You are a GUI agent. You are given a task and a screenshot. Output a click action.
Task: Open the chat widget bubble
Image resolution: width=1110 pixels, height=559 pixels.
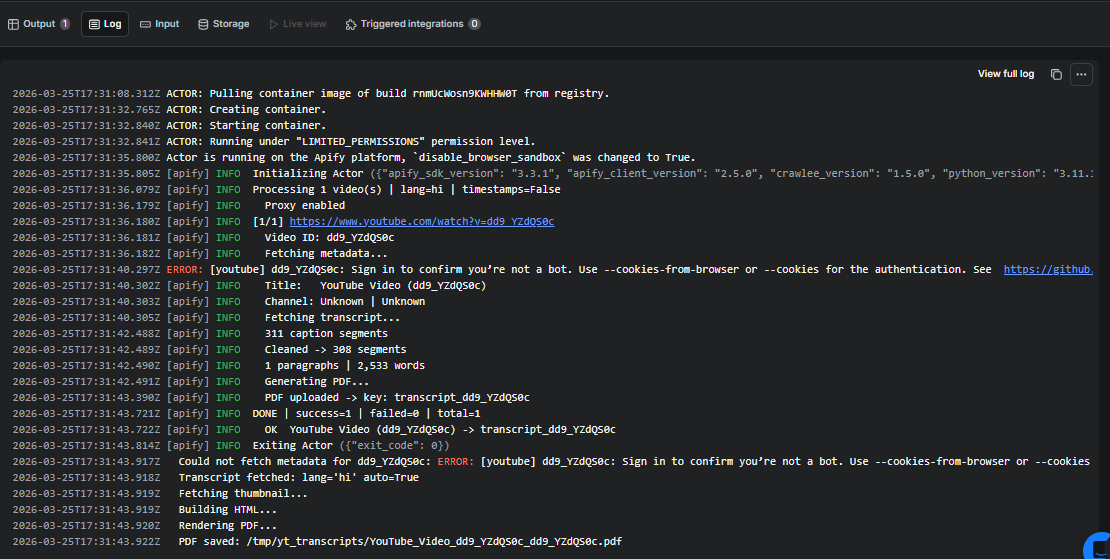tap(1099, 546)
